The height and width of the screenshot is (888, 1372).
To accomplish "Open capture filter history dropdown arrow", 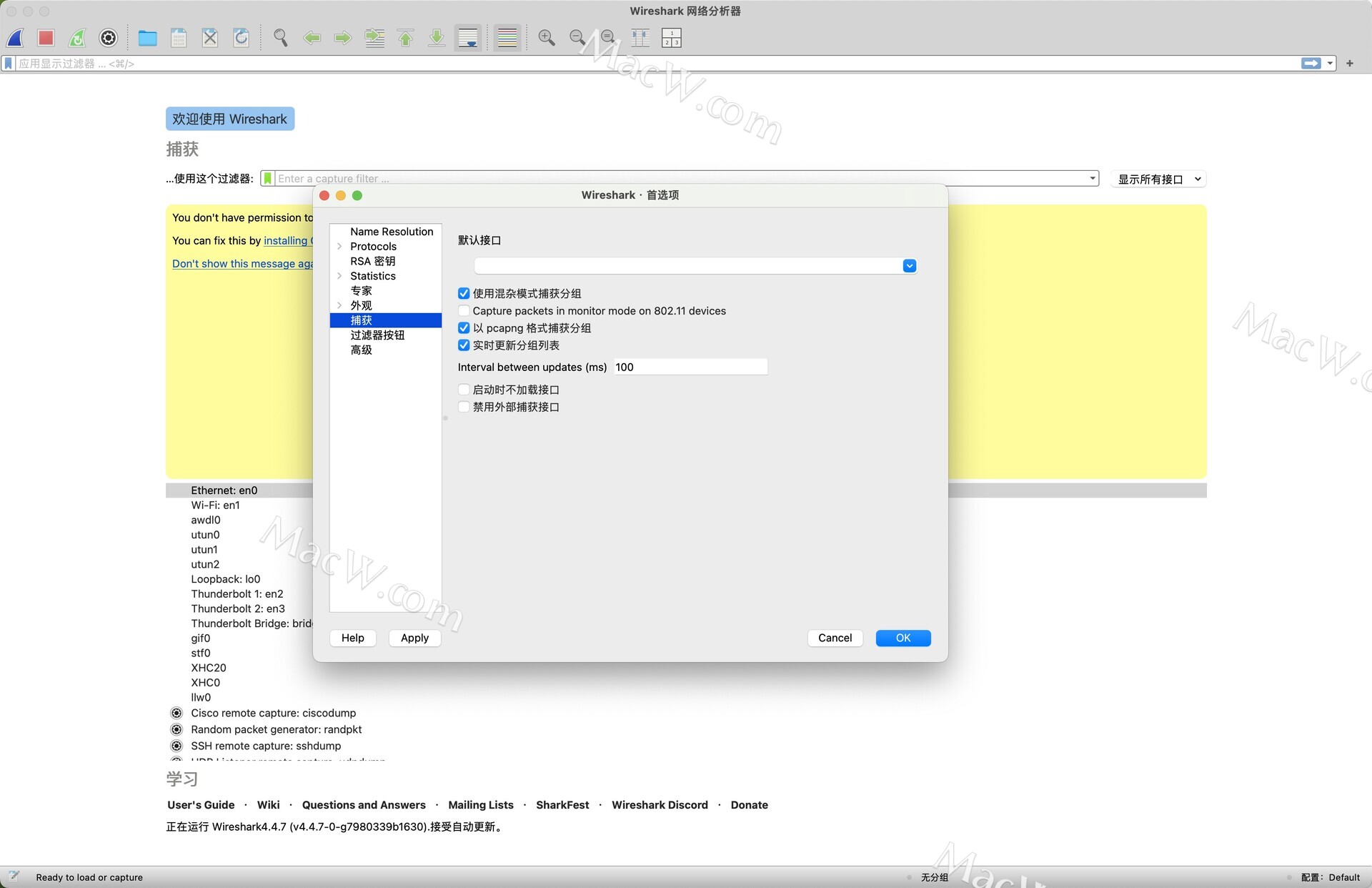I will pyautogui.click(x=1093, y=179).
